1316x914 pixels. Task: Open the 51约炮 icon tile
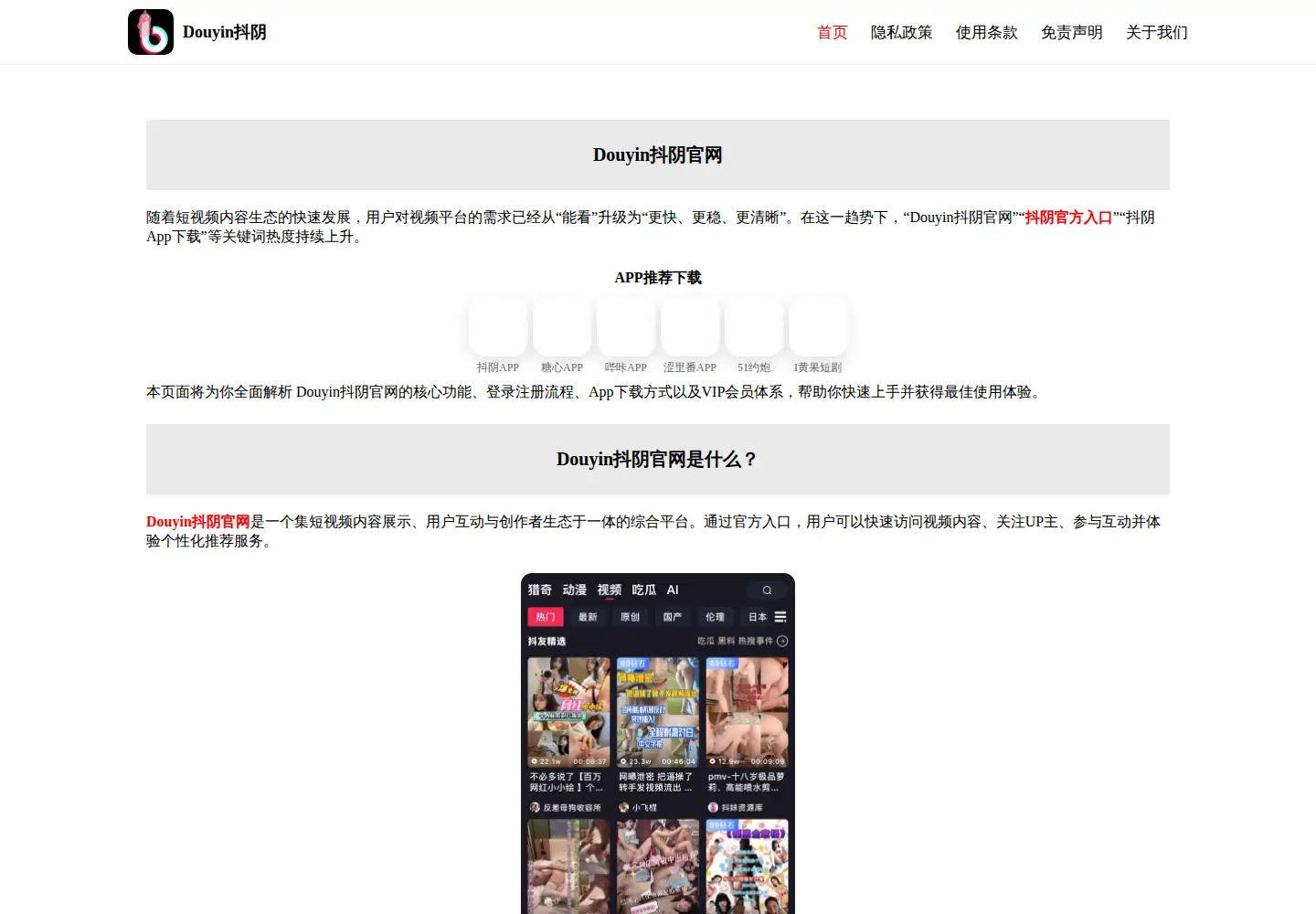[x=754, y=326]
